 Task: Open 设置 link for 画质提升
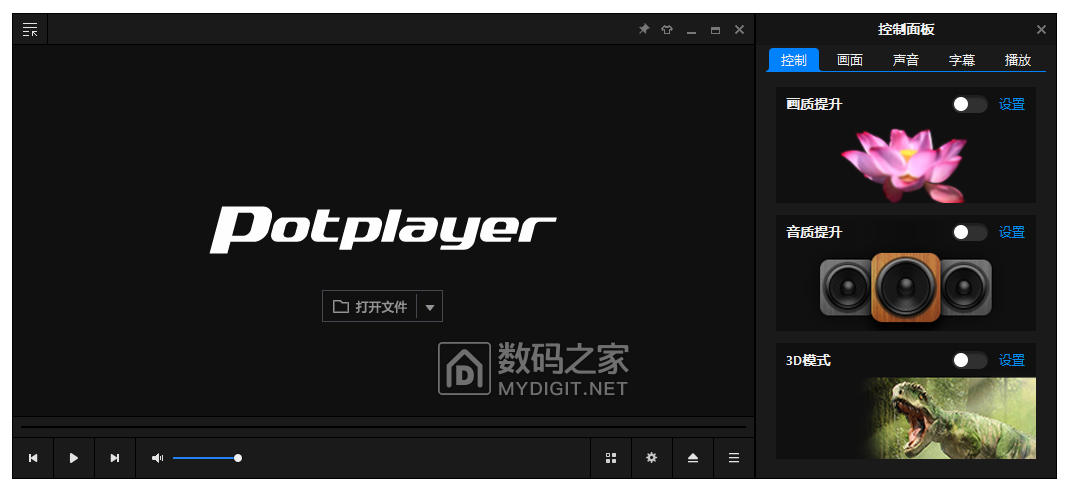pos(1012,104)
